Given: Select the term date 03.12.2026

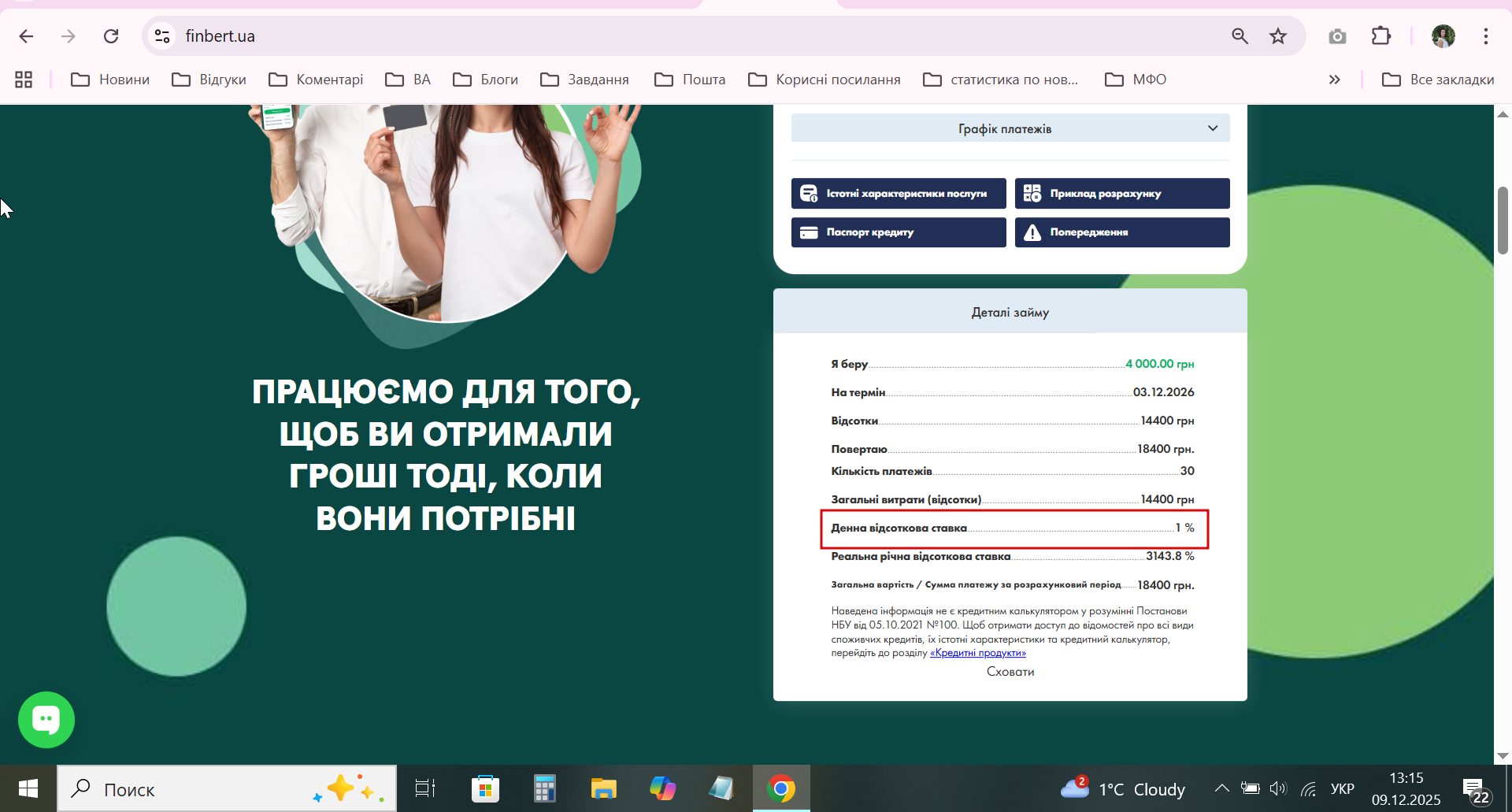Looking at the screenshot, I should pyautogui.click(x=1164, y=392).
